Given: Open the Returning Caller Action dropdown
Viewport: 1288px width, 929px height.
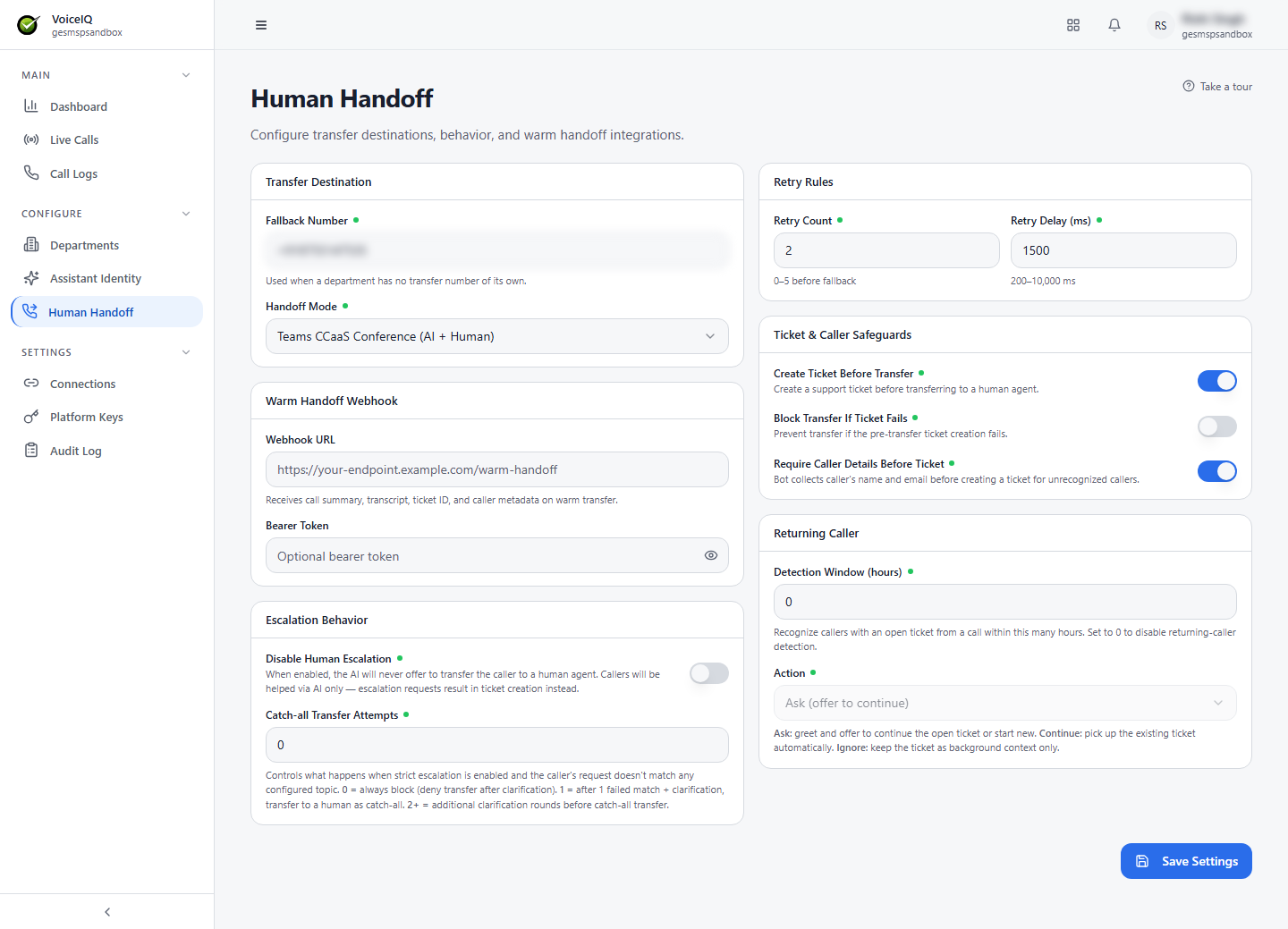Looking at the screenshot, I should 1005,703.
